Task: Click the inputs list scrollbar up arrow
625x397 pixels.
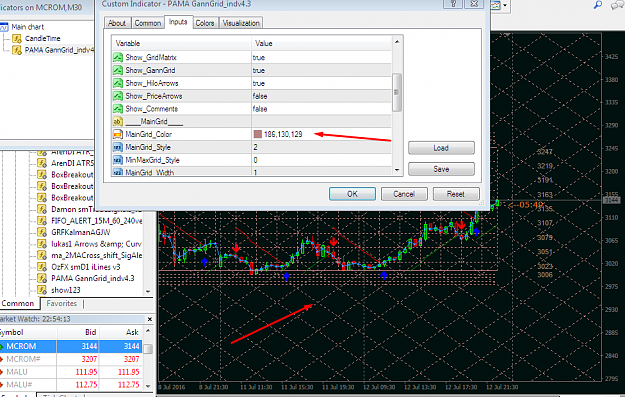Action: pos(397,42)
